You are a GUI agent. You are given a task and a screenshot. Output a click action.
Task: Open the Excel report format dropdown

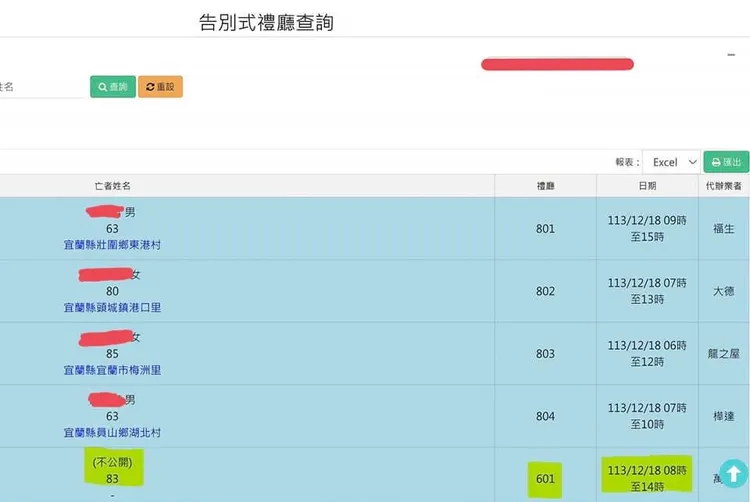click(671, 162)
